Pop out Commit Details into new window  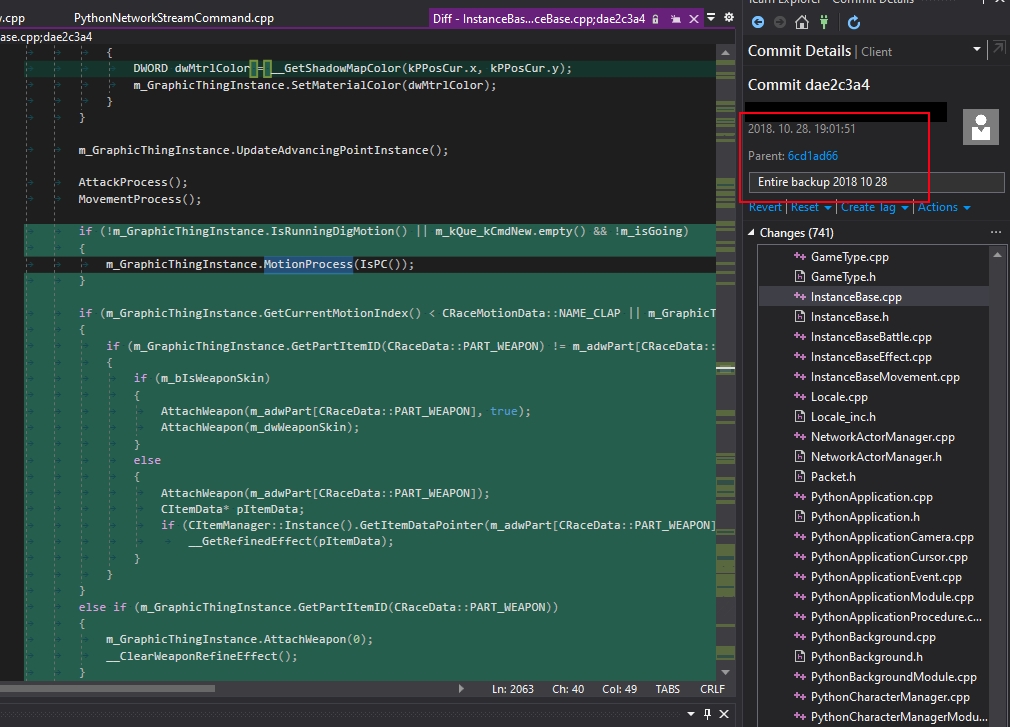coord(999,48)
